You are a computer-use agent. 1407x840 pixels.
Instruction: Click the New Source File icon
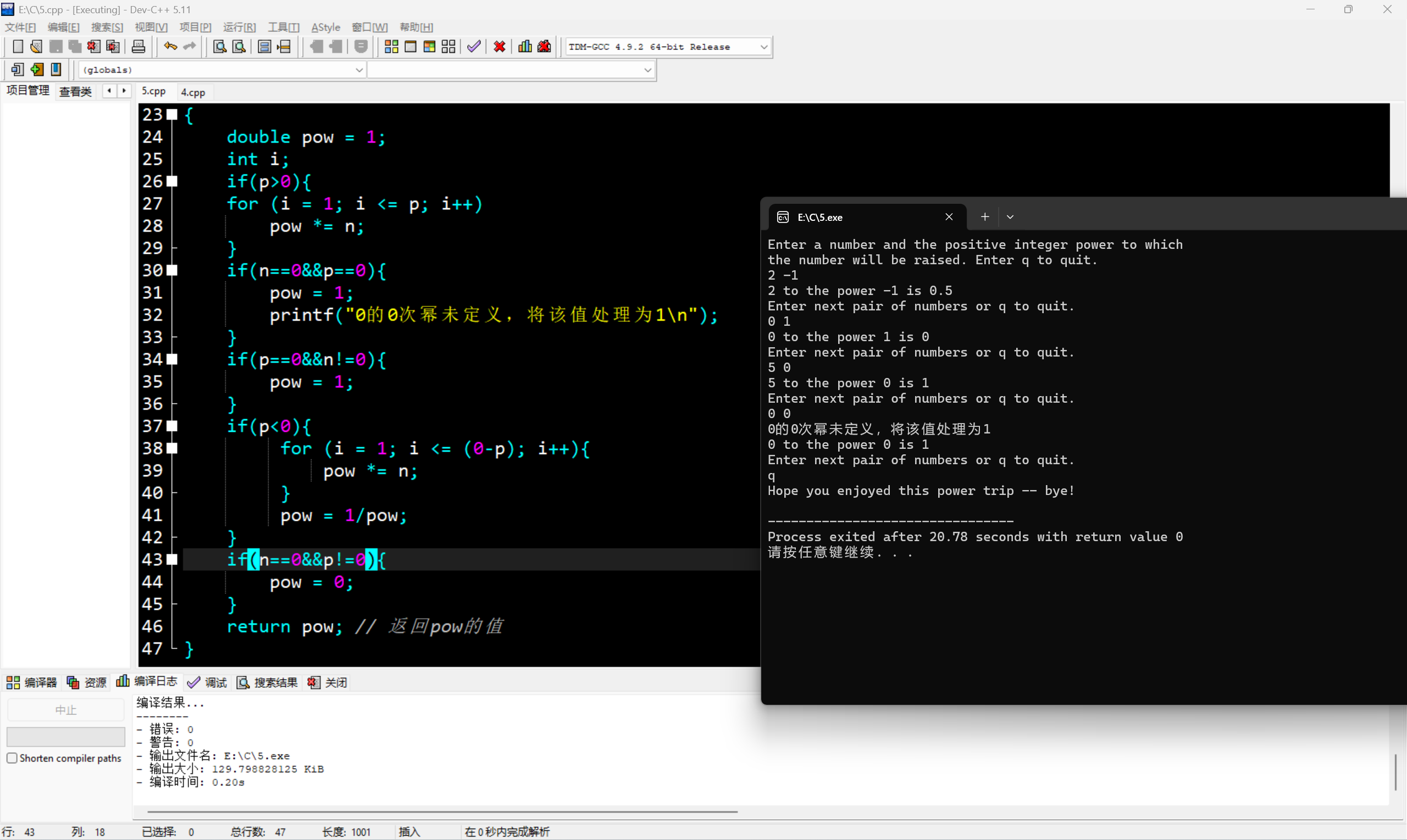(x=18, y=47)
